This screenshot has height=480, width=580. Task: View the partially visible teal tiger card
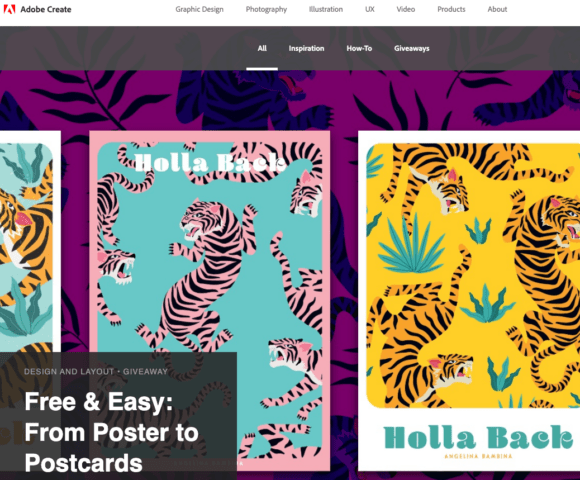(30, 240)
